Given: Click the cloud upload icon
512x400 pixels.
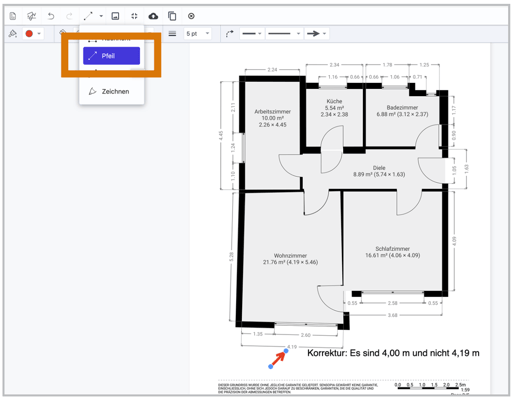Looking at the screenshot, I should click(x=153, y=16).
